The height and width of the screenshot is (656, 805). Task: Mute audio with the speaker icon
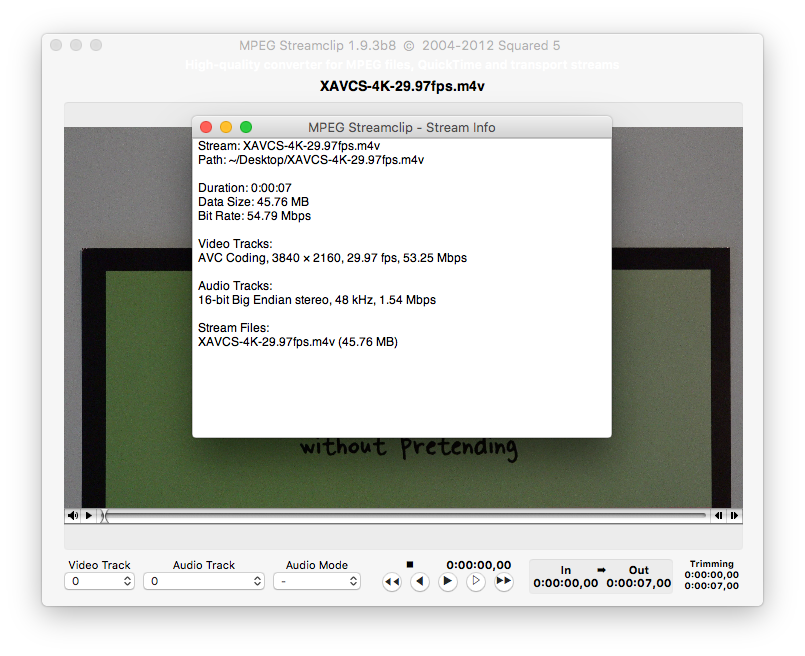[73, 515]
